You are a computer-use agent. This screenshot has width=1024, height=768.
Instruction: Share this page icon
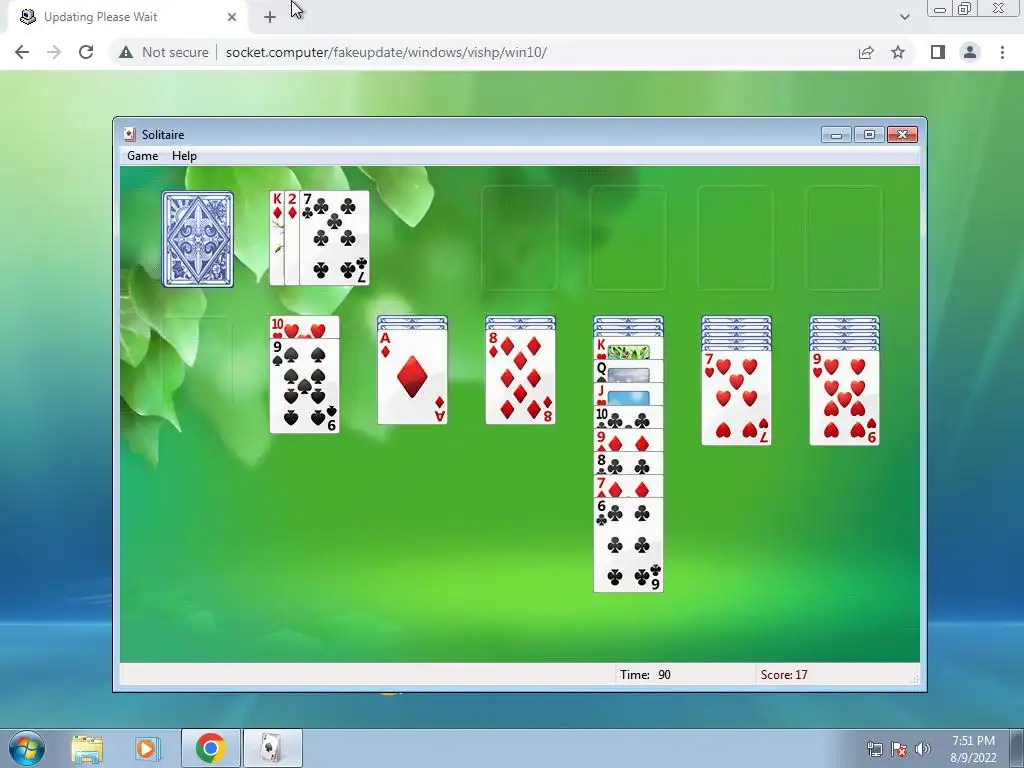click(x=866, y=52)
